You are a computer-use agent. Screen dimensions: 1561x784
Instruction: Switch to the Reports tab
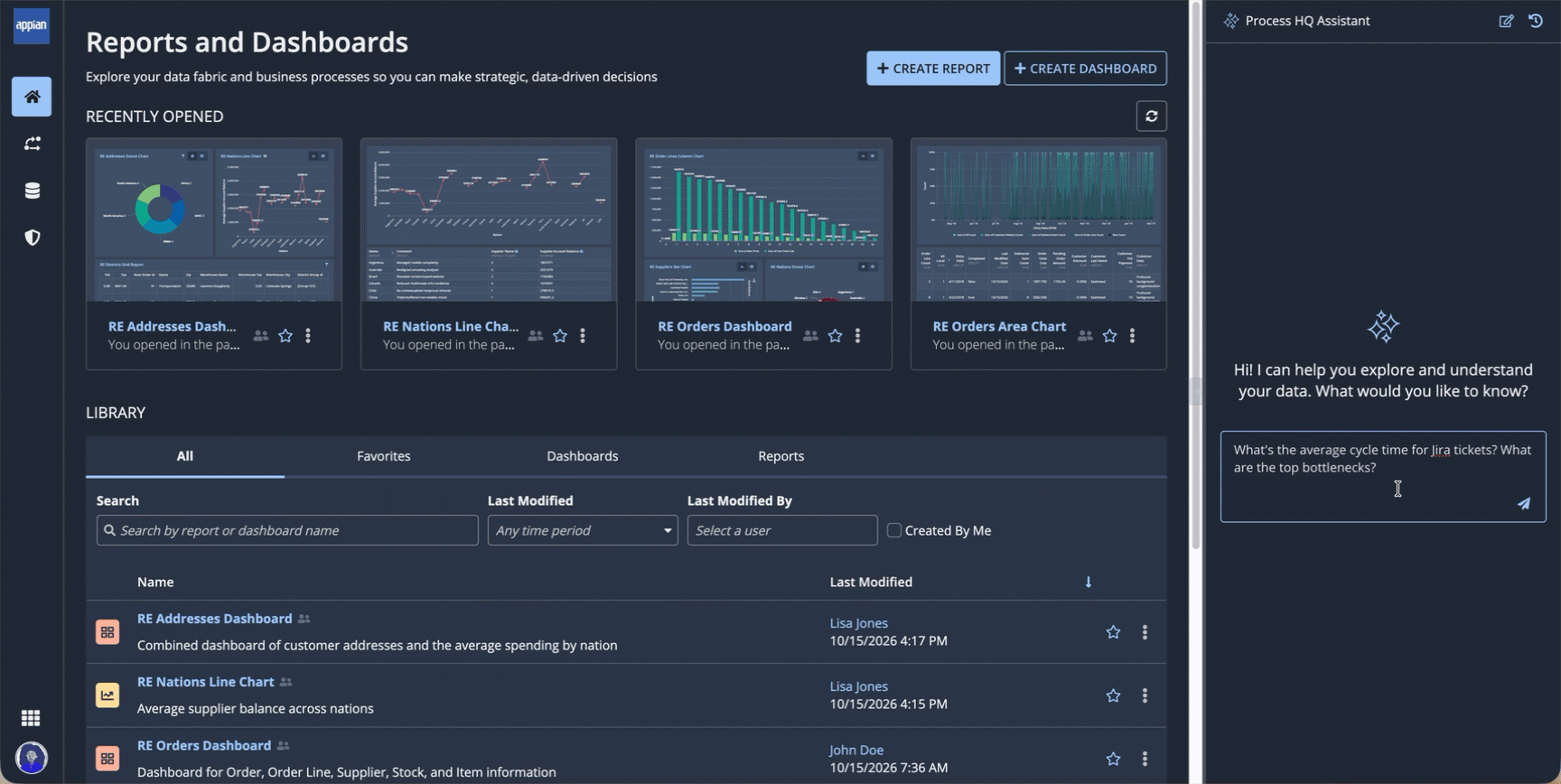coord(781,456)
